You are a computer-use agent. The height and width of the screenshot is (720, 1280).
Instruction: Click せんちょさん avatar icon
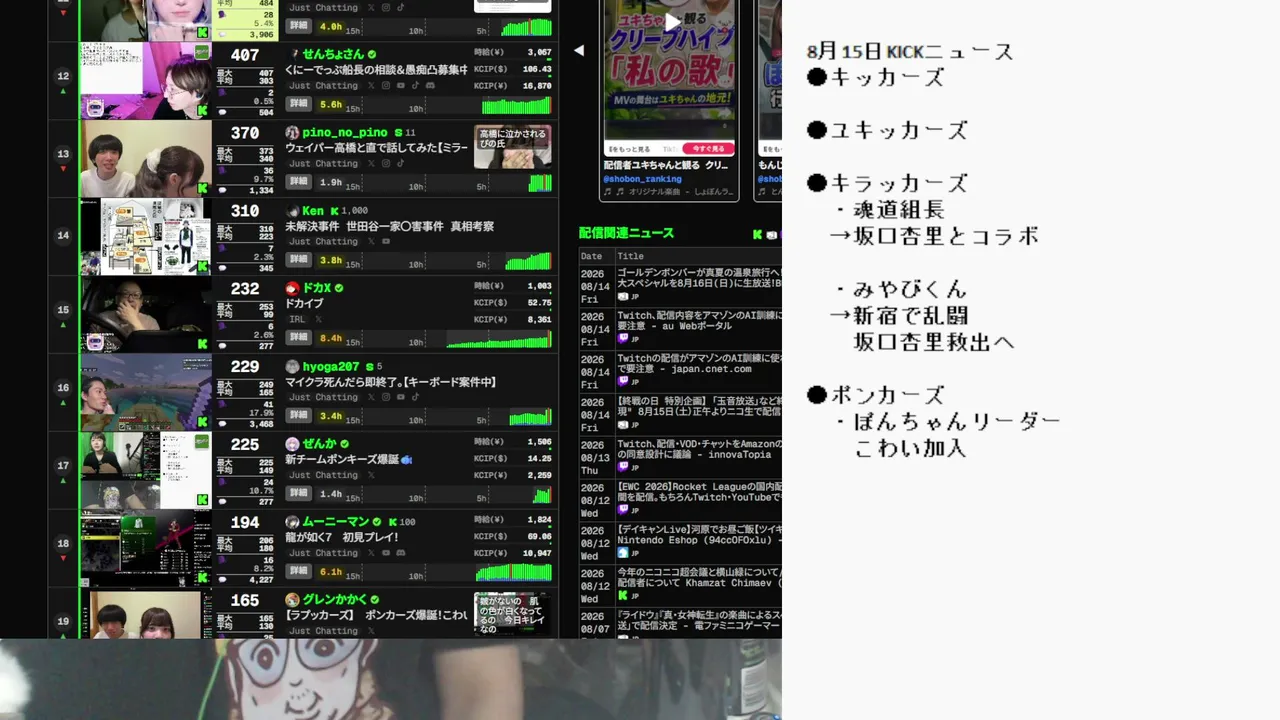(x=293, y=54)
